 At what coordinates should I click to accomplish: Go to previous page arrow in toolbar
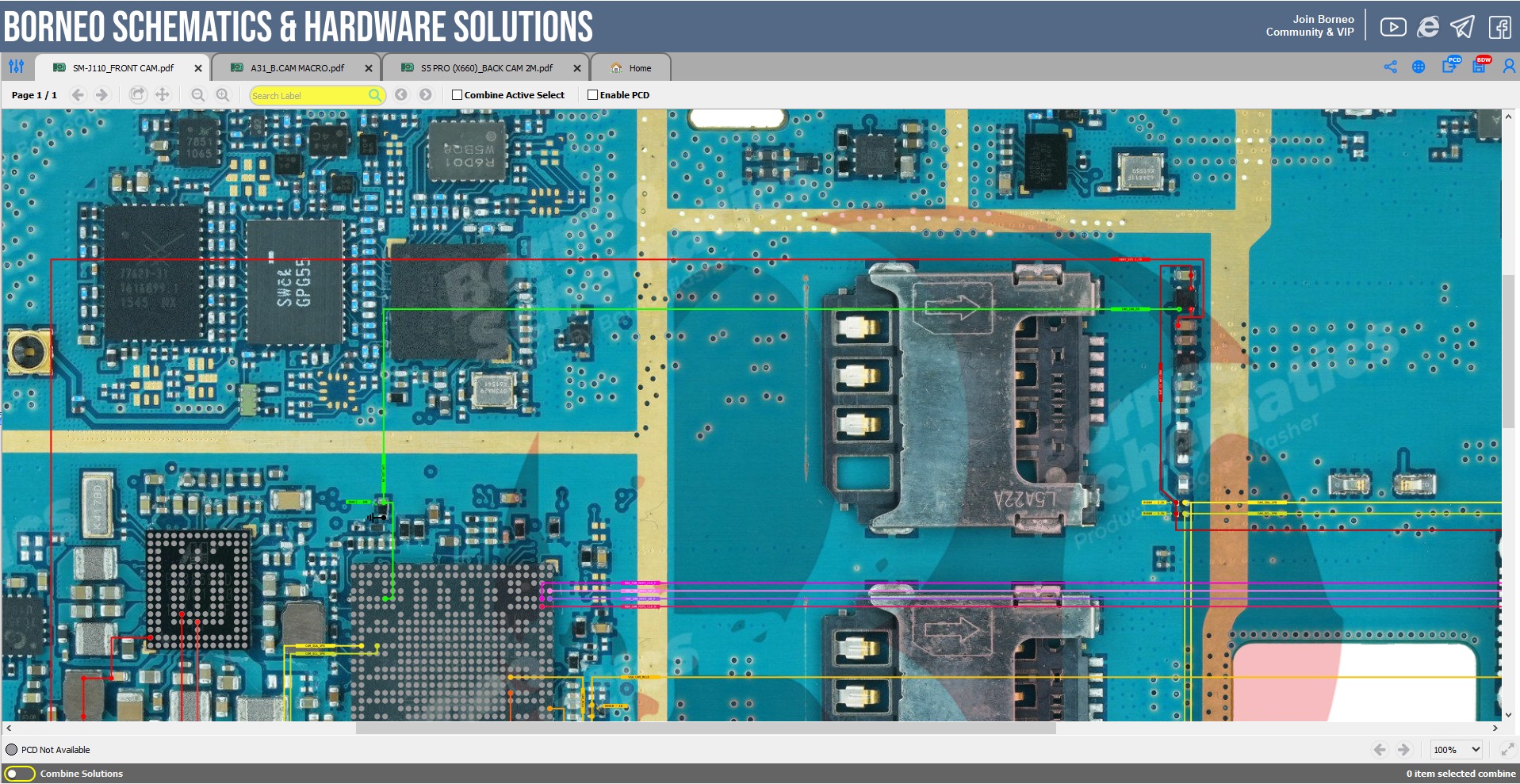pyautogui.click(x=78, y=95)
